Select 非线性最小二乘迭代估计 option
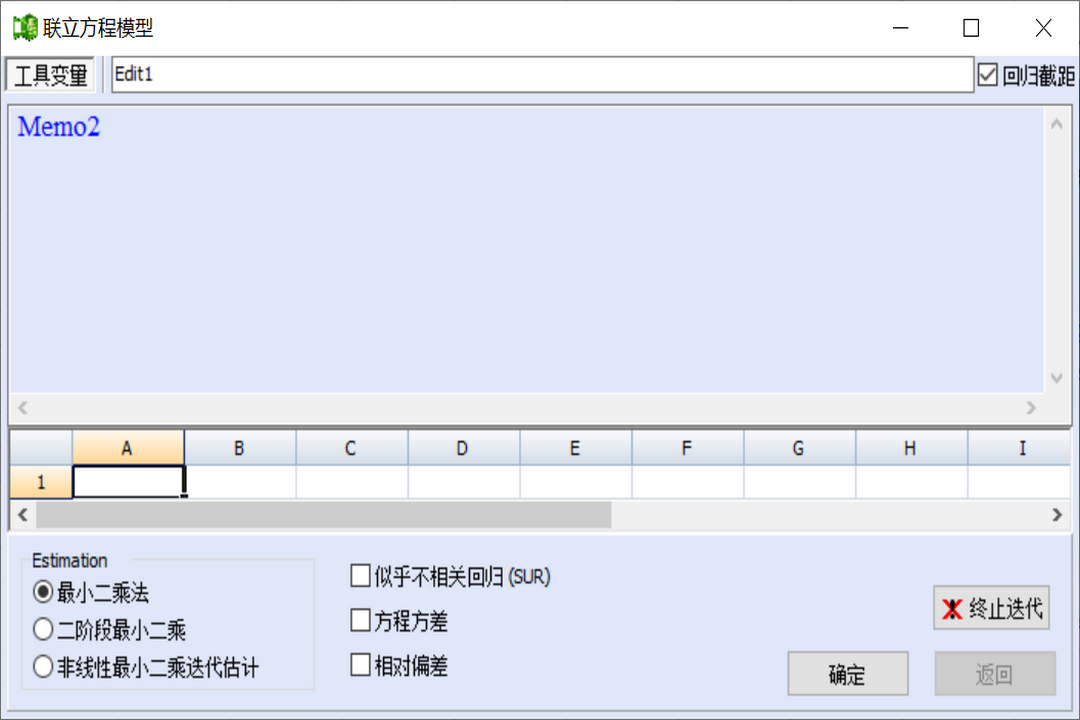Screen dimensions: 1080x720 point(41,666)
